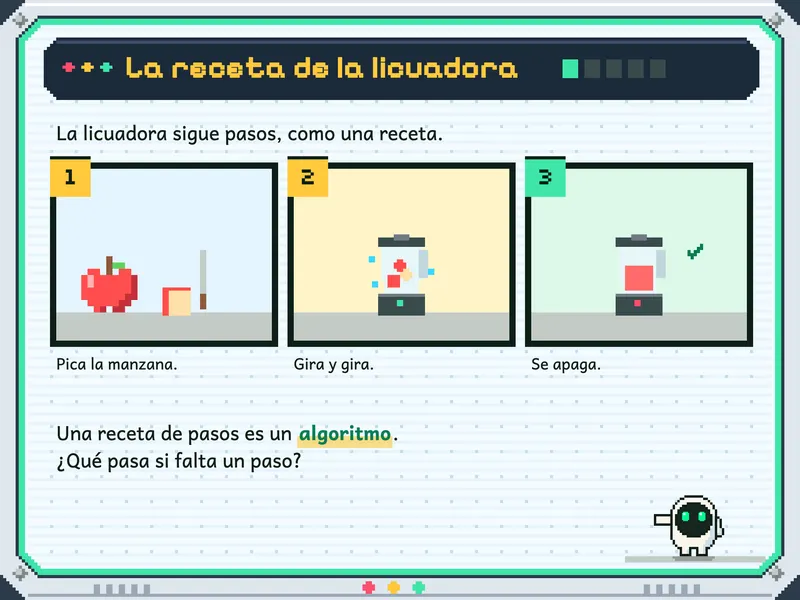Click the spinning blender in panel 2

click(x=402, y=275)
